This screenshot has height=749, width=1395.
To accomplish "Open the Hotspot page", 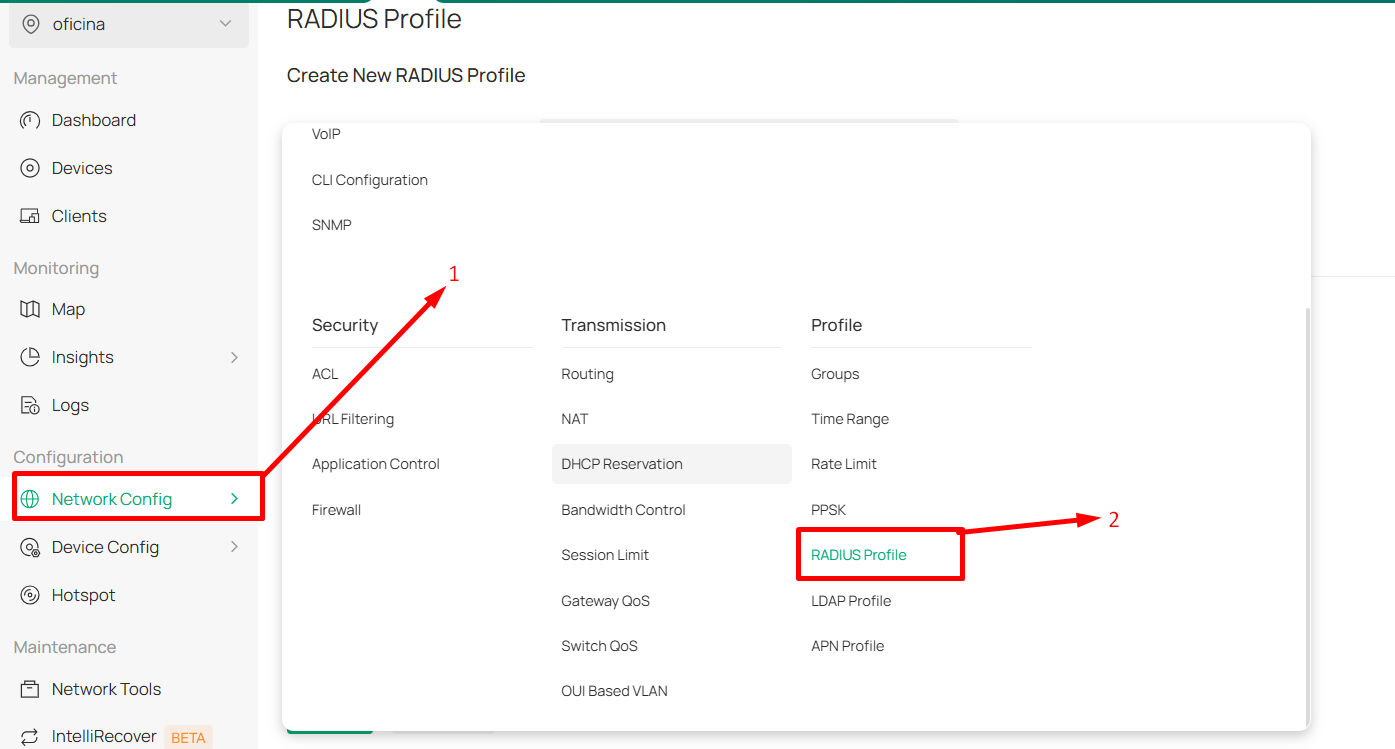I will tap(84, 595).
